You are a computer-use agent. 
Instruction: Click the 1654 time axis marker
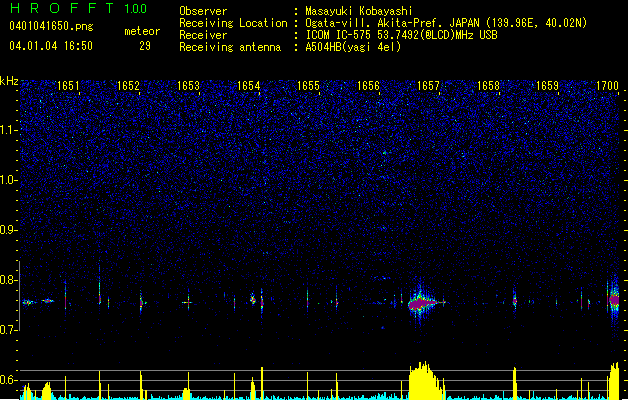249,86
